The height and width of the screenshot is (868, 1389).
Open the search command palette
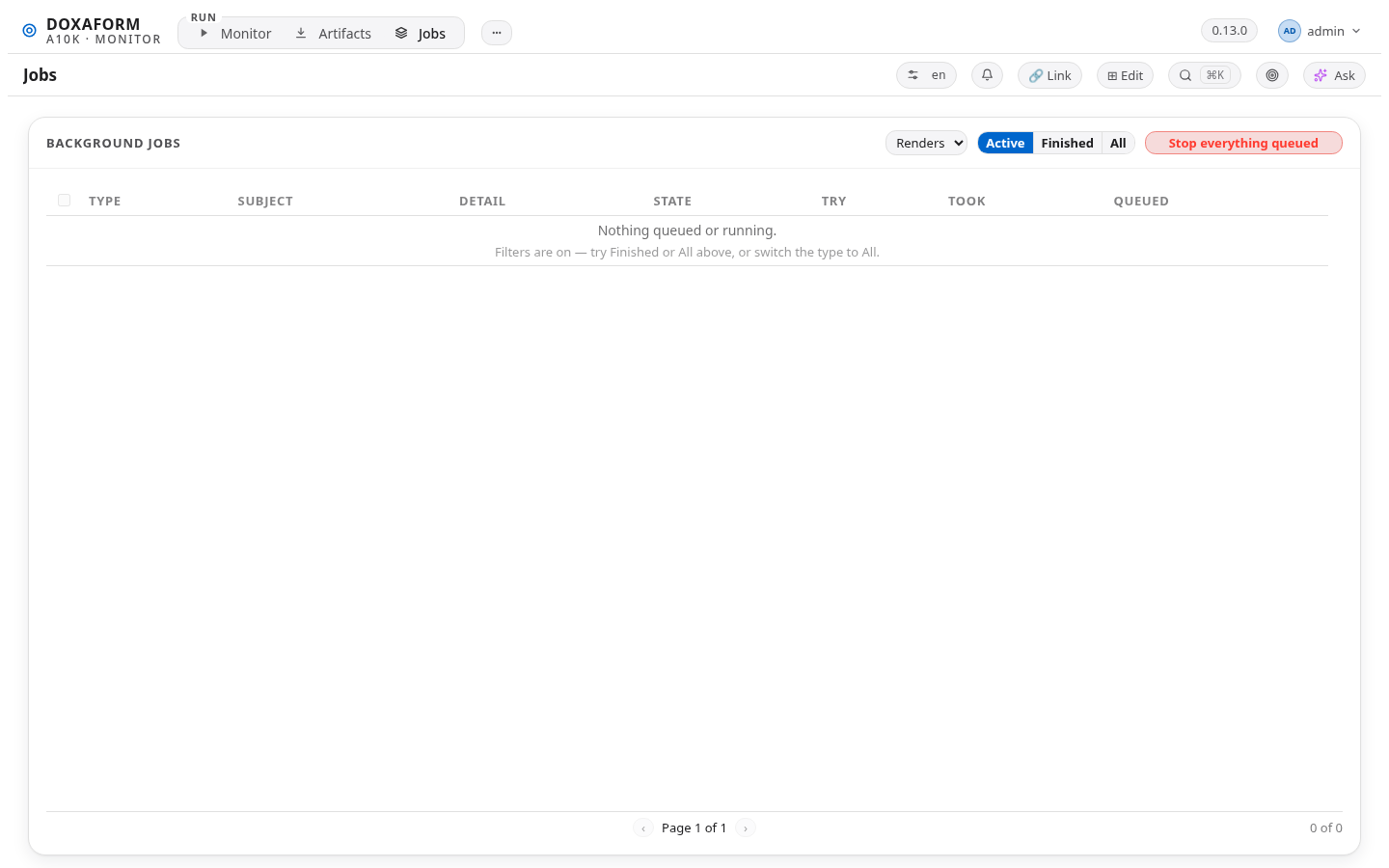(1204, 75)
